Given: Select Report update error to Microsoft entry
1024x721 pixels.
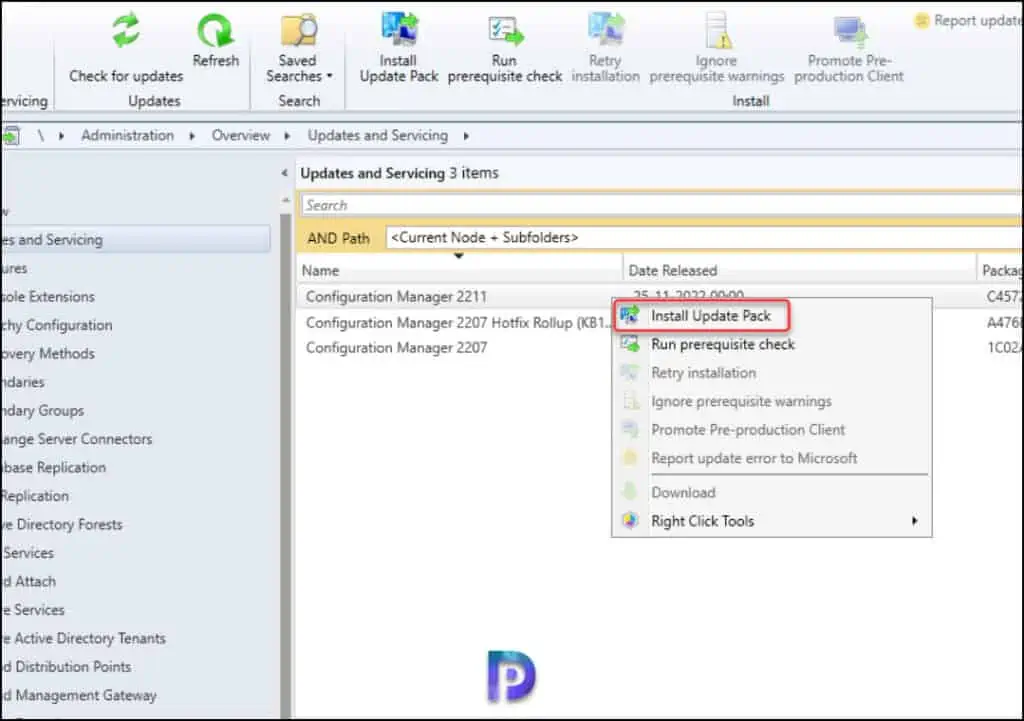Looking at the screenshot, I should (754, 458).
